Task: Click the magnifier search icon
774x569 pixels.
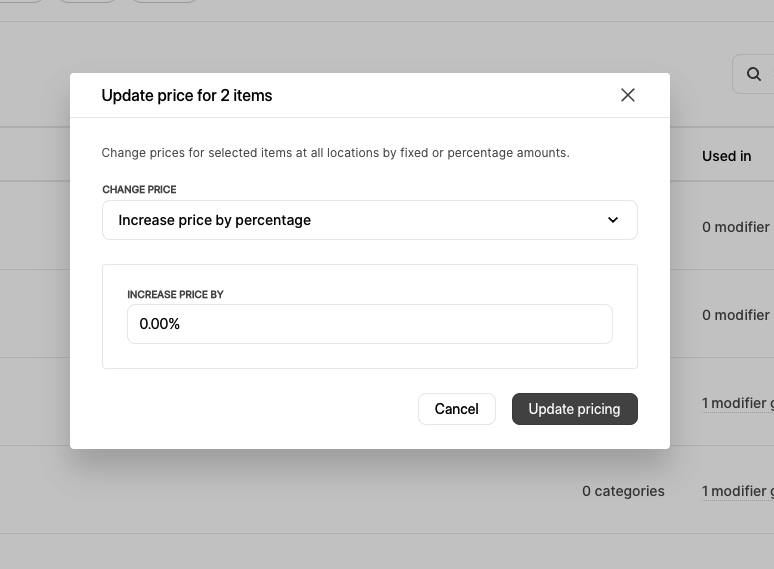Action: [x=753, y=74]
